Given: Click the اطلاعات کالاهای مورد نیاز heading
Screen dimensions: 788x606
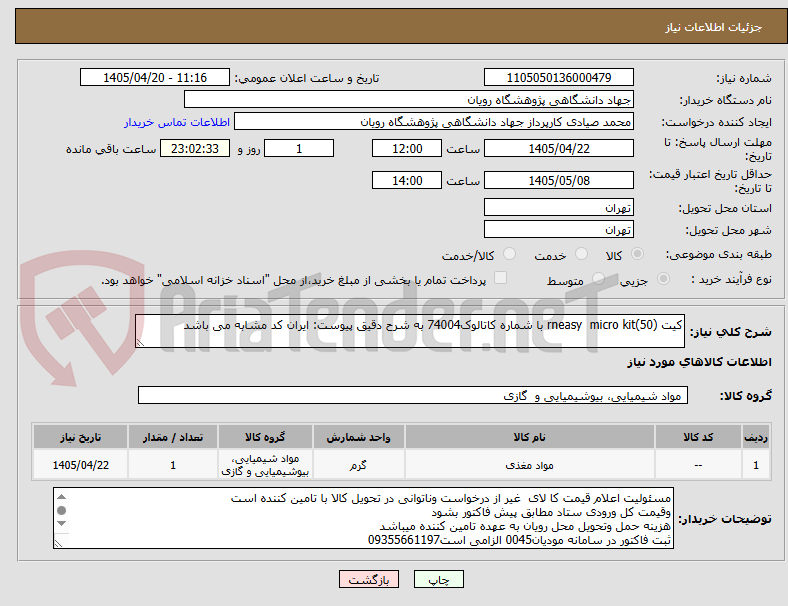Looking at the screenshot, I should 699,362.
